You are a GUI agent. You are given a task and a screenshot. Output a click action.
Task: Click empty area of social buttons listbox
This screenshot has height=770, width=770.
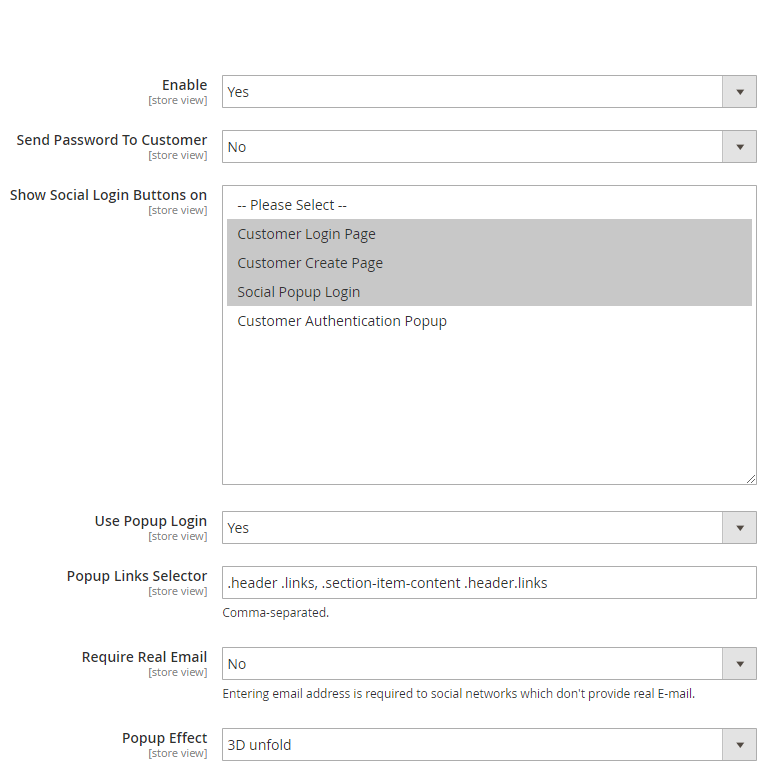tap(489, 410)
